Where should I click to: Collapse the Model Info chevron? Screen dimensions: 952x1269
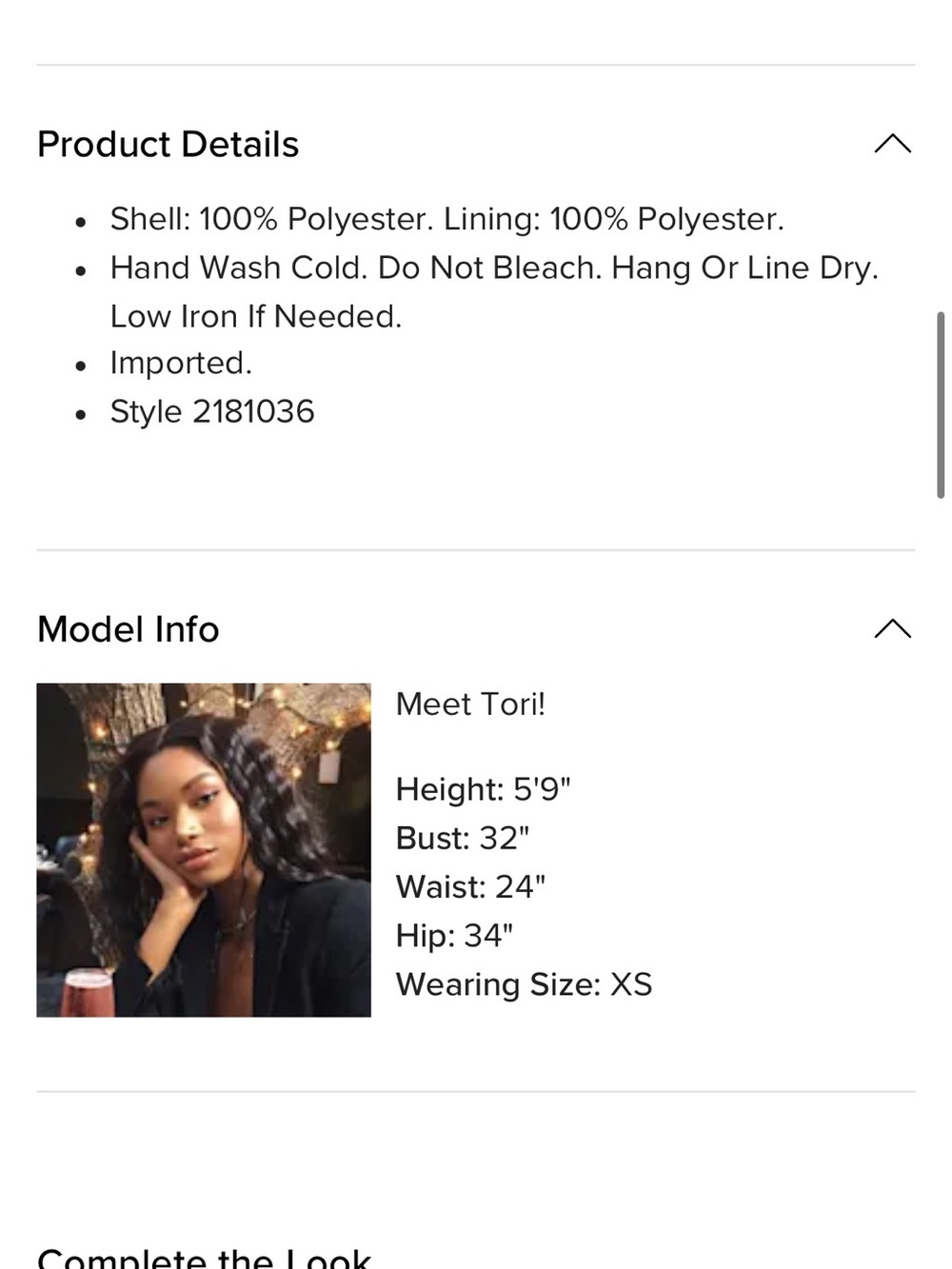(892, 629)
